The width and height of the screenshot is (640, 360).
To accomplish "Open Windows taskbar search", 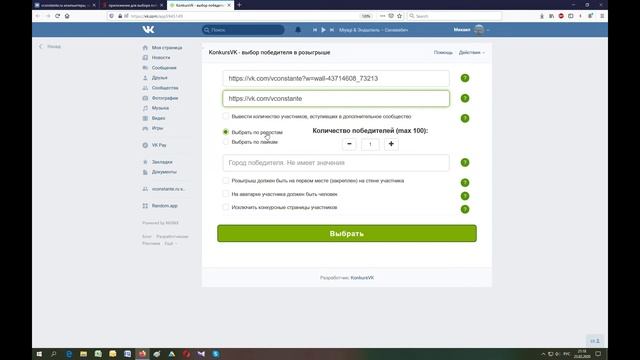I will click(x=53, y=354).
